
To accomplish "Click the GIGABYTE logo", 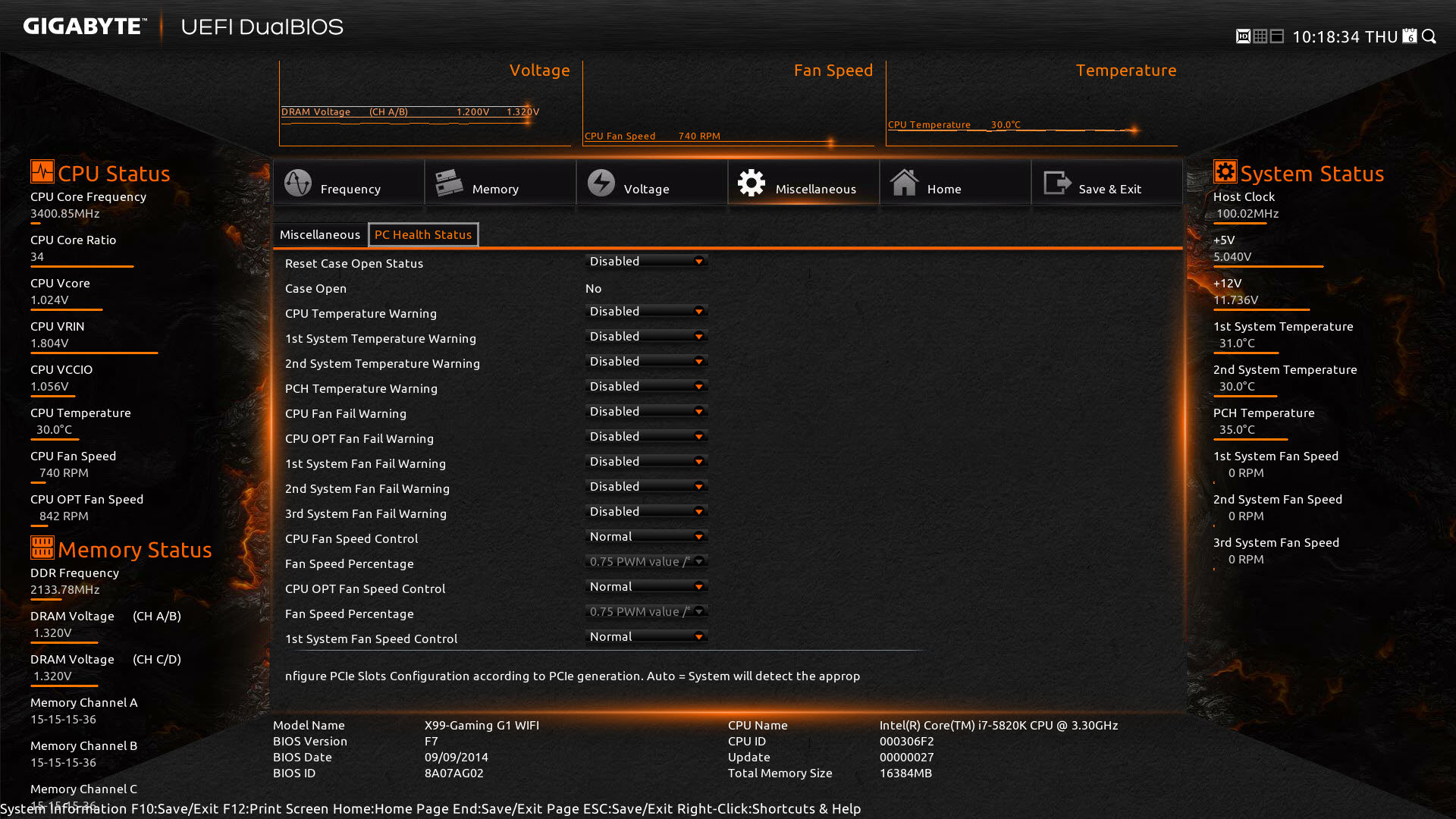I will coord(84,27).
